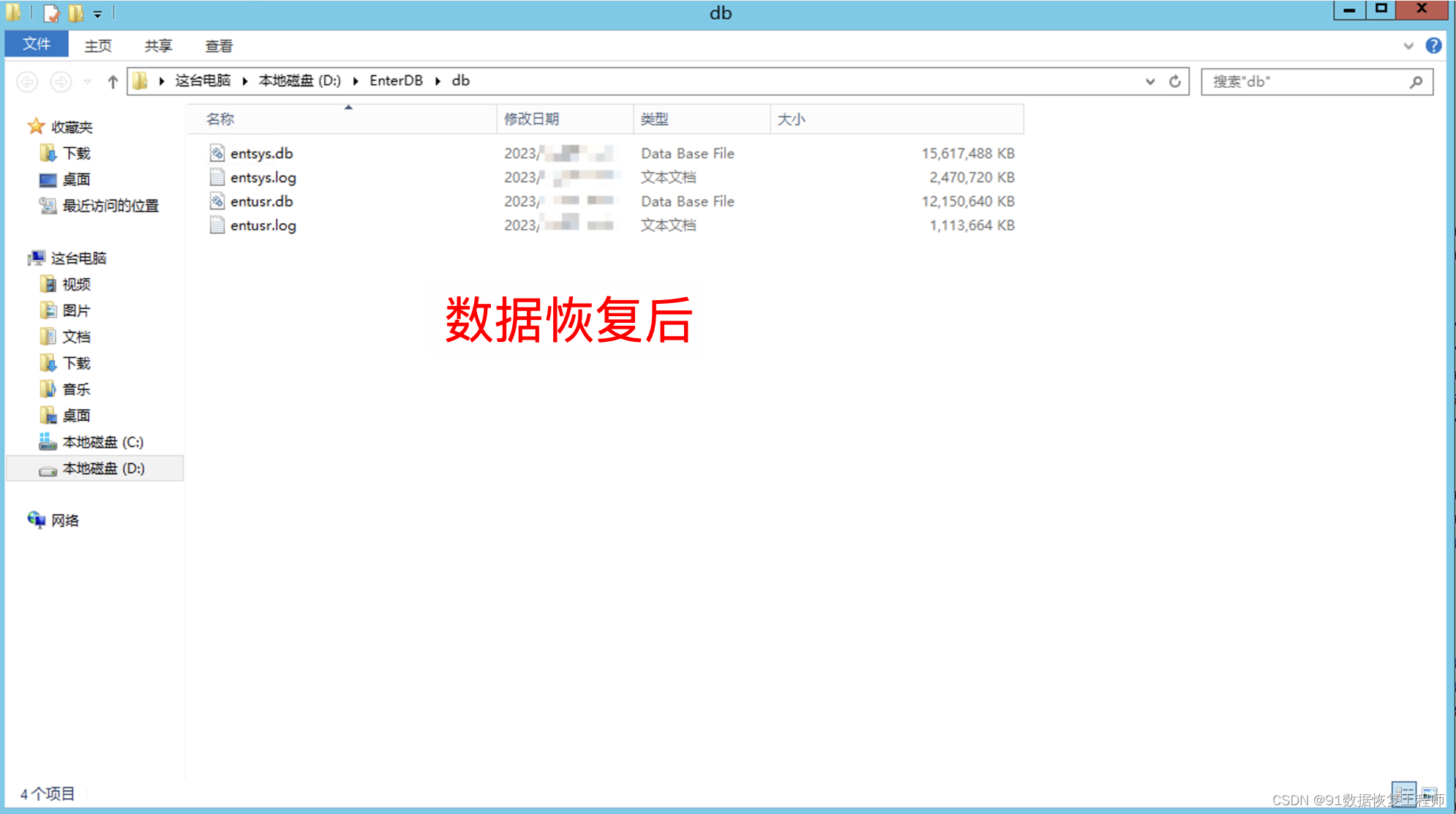The height and width of the screenshot is (814, 1456).
Task: Expand address bar history dropdown
Action: (1150, 81)
